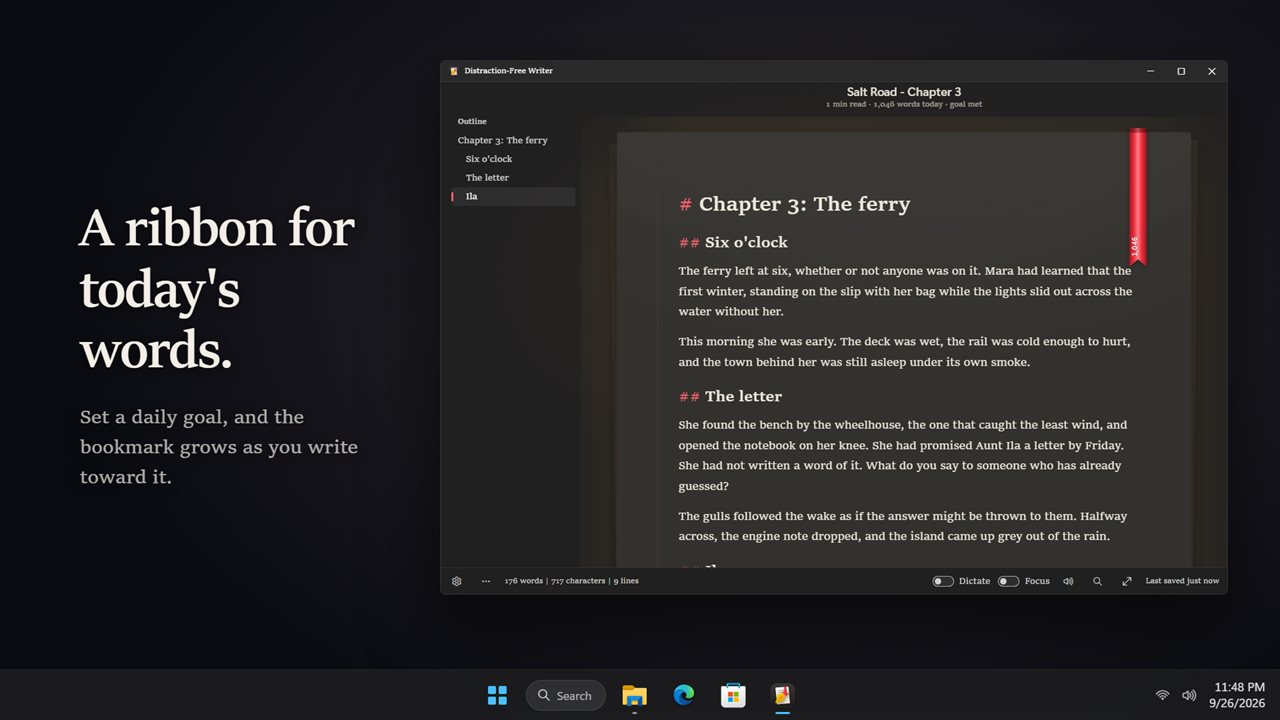Open the system volume tray icon
1280x720 pixels.
tap(1189, 695)
